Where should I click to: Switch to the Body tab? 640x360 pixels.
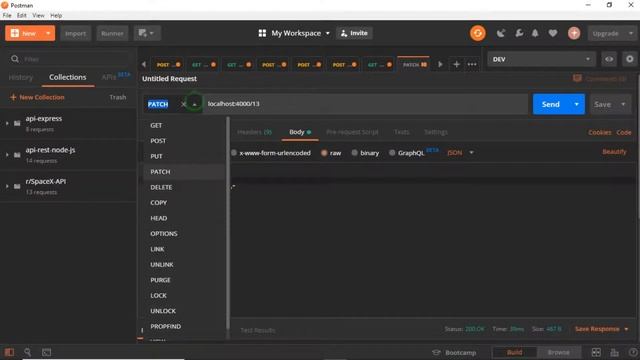click(x=300, y=132)
